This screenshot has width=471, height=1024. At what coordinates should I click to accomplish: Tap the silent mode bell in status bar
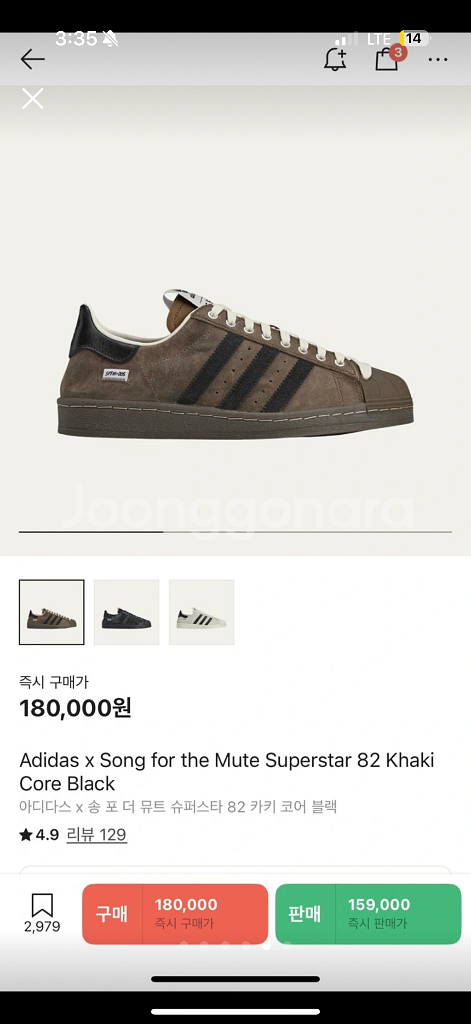click(110, 39)
